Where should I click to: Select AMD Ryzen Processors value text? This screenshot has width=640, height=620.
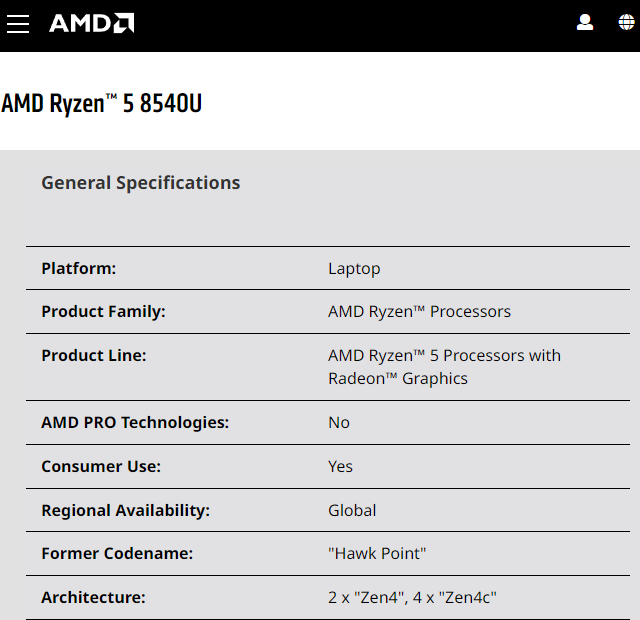point(419,312)
